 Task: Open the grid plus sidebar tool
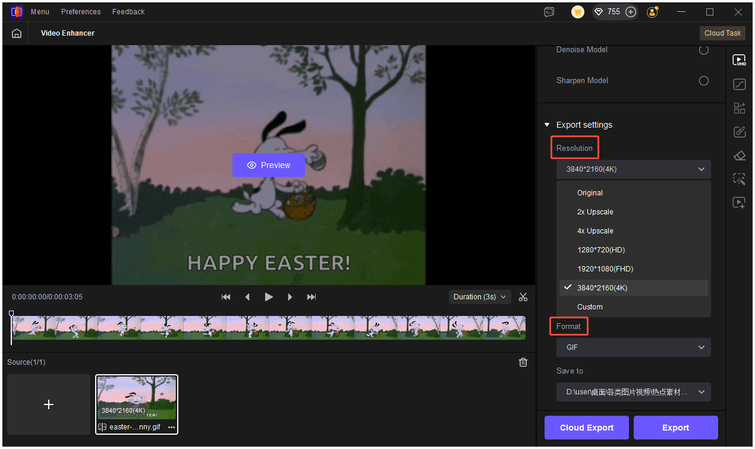tap(739, 108)
